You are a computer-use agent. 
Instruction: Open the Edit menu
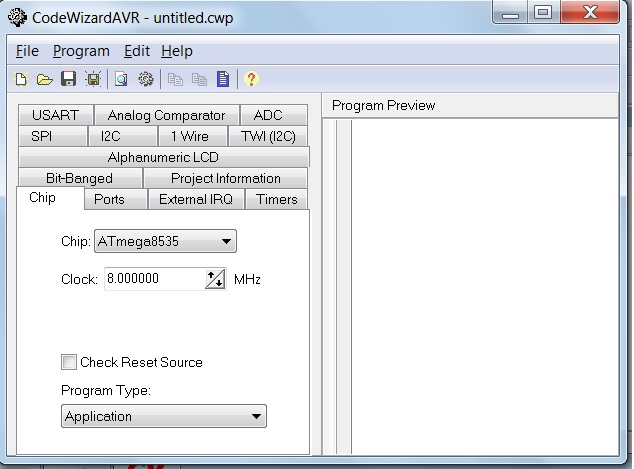pyautogui.click(x=137, y=51)
